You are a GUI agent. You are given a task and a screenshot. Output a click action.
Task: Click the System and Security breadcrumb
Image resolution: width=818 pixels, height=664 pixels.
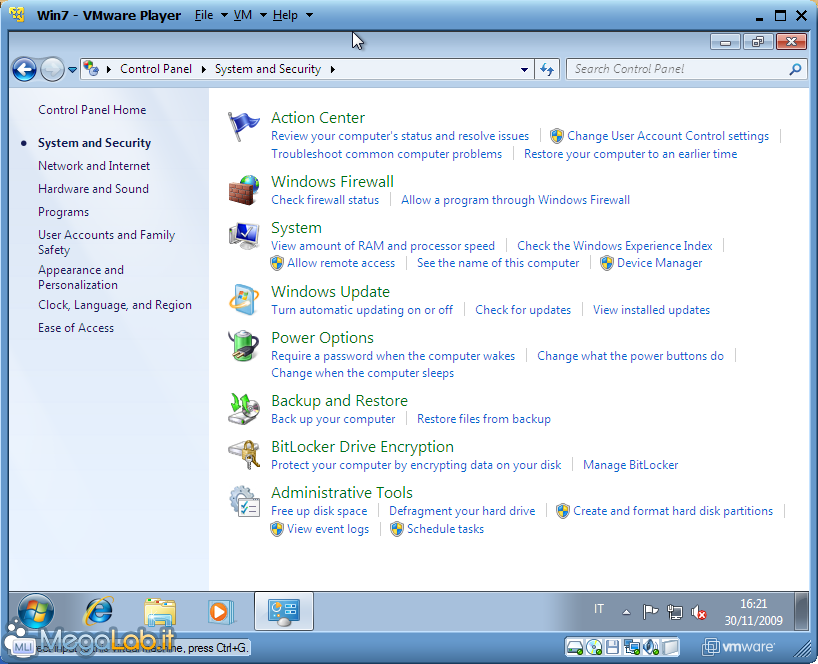tap(268, 69)
